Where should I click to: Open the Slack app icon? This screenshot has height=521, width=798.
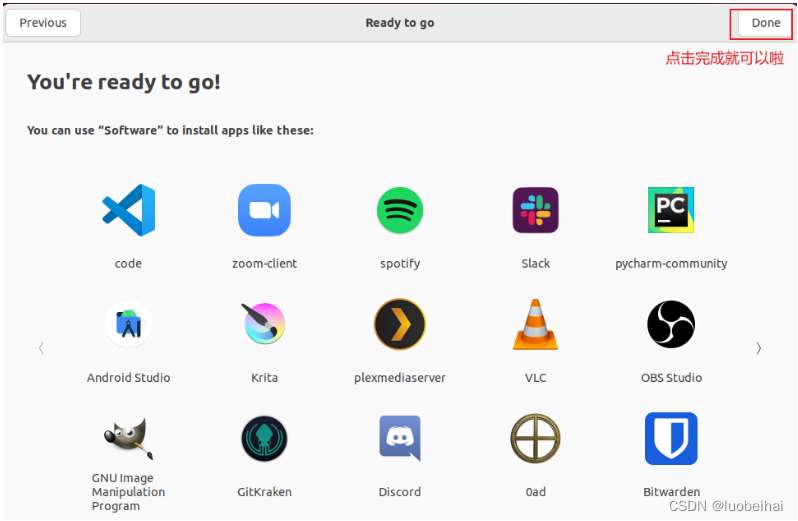535,210
